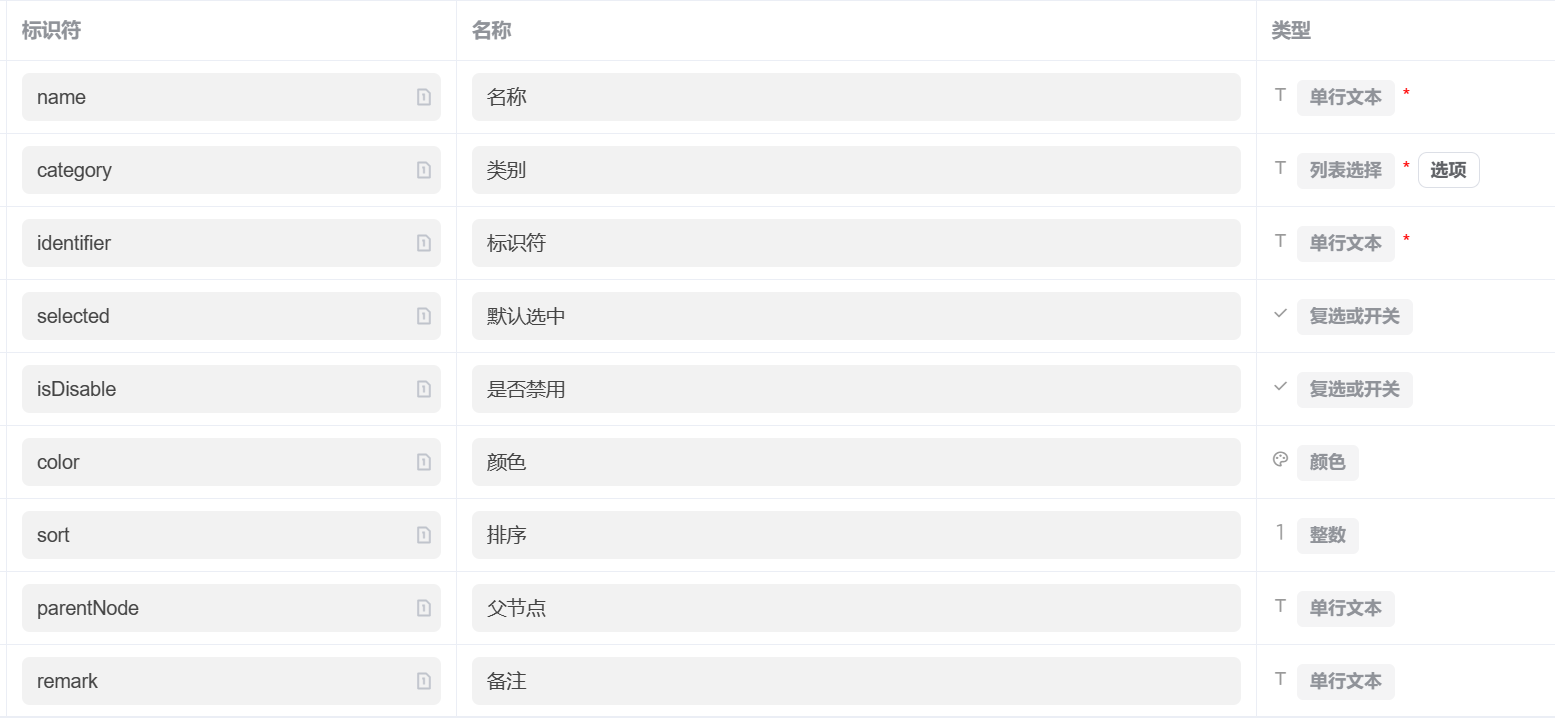
Task: Click the copy icon in the name identifier field
Action: tap(424, 97)
